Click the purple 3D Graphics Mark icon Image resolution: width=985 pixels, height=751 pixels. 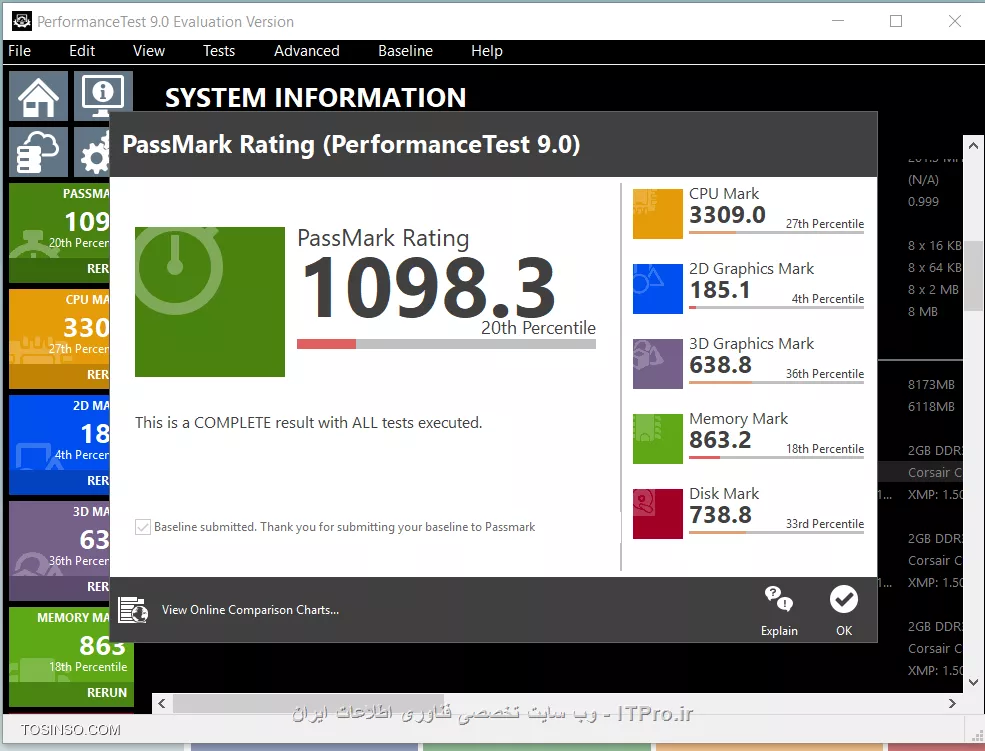(658, 364)
